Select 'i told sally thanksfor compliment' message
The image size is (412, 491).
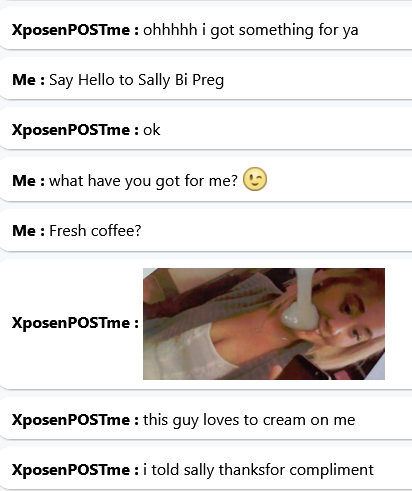258,470
